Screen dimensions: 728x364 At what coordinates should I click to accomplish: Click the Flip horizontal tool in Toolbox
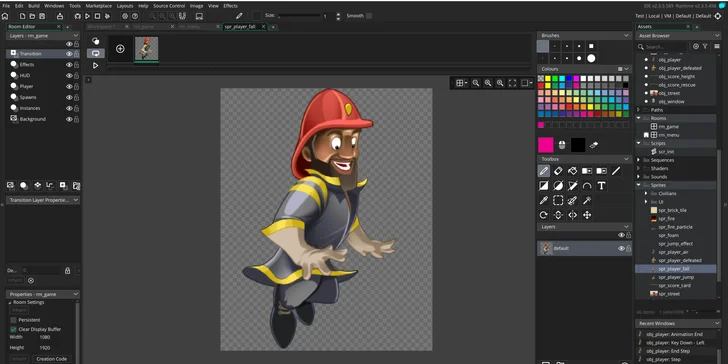pos(572,215)
